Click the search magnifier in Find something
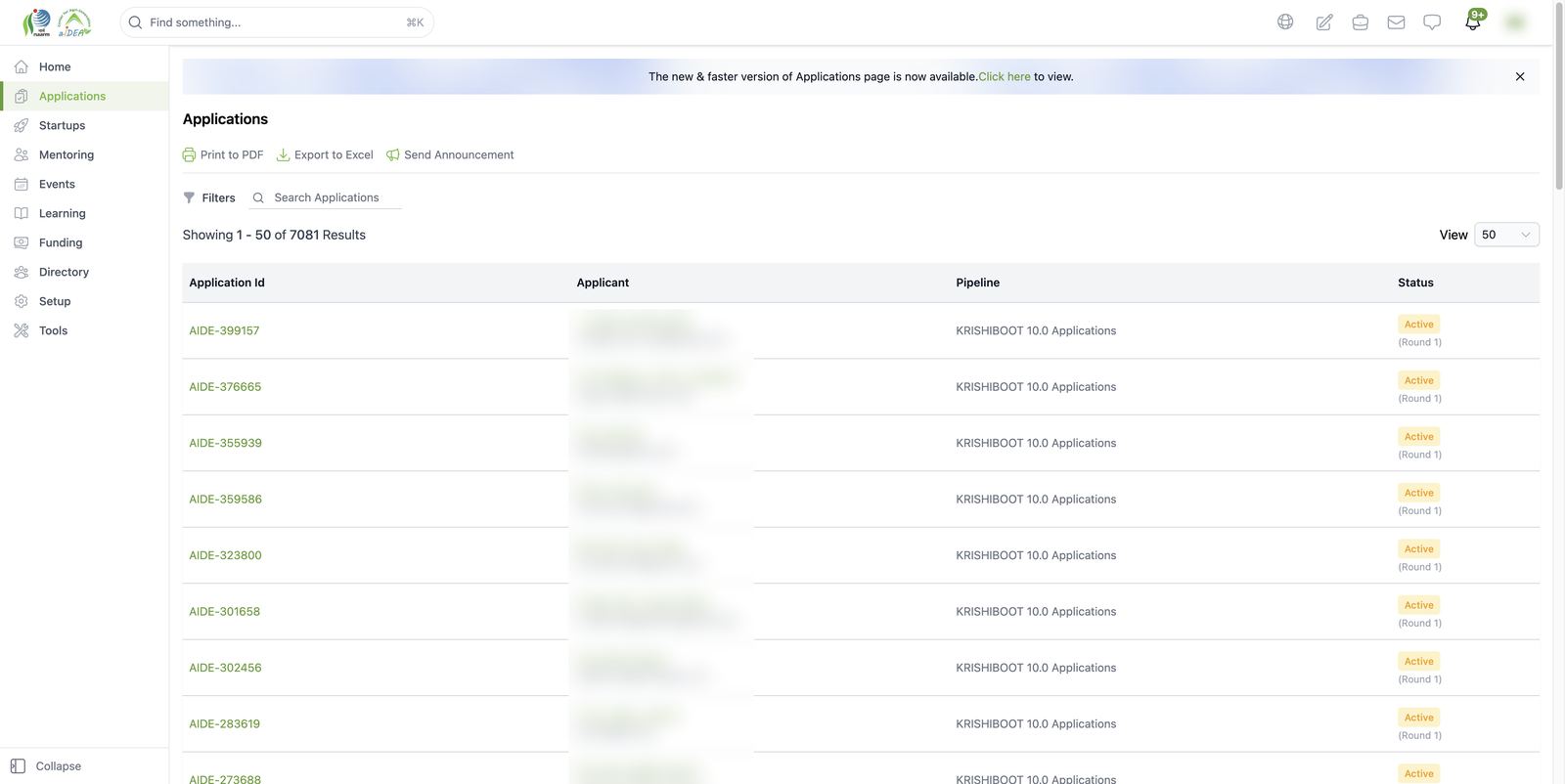The height and width of the screenshot is (784, 1565). point(136,22)
